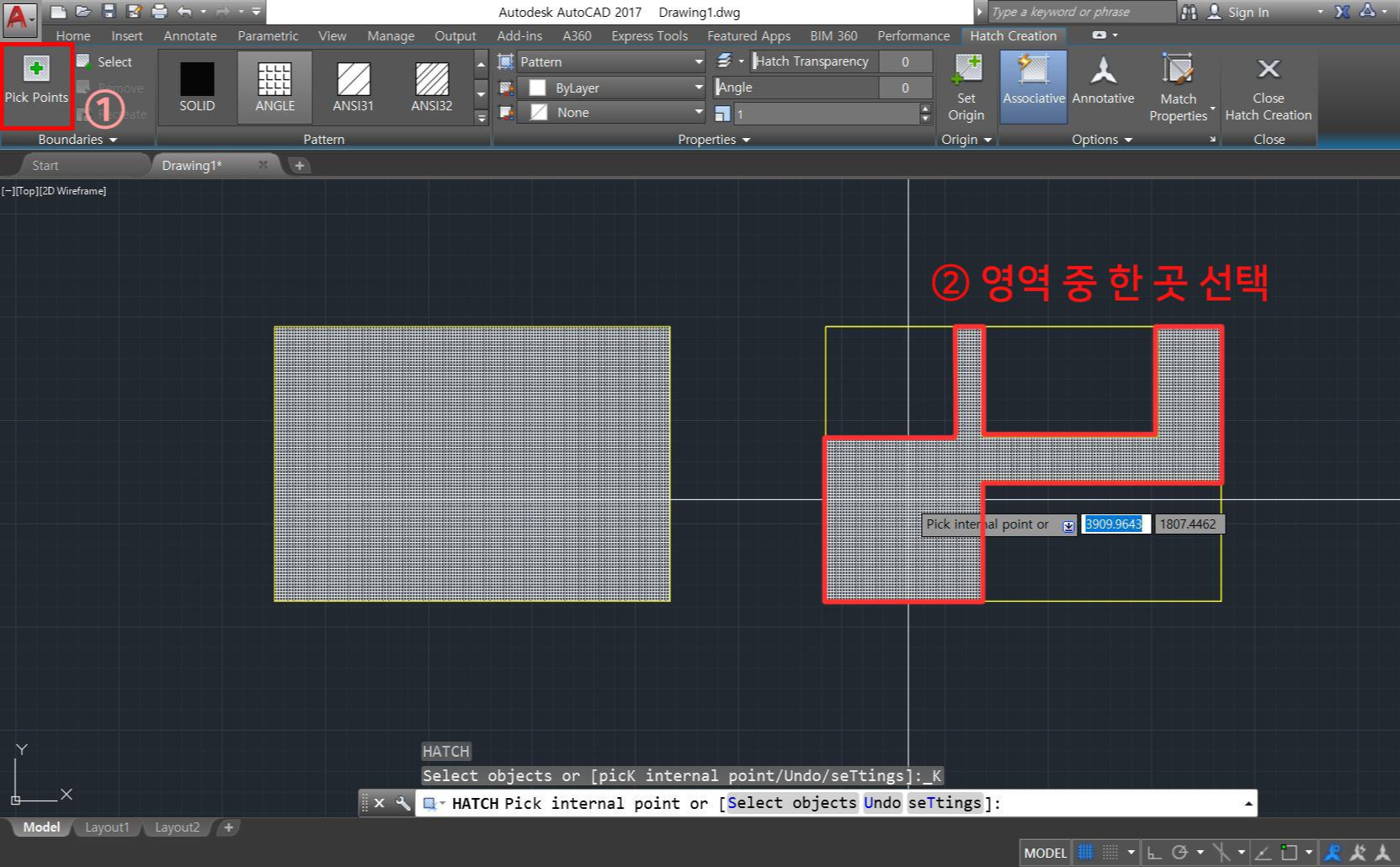The width and height of the screenshot is (1400, 867).
Task: Click the new drawing tab plus button
Action: (300, 165)
